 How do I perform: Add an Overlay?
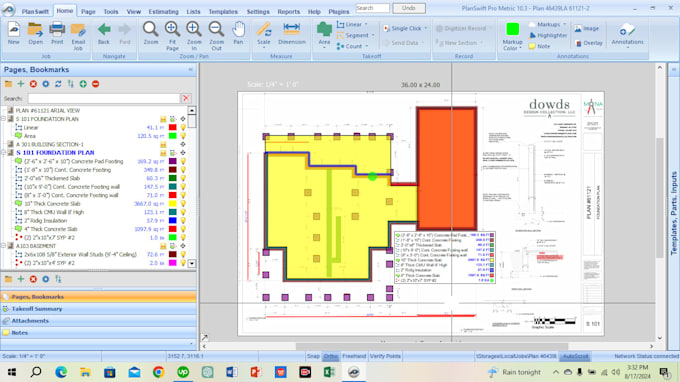pyautogui.click(x=588, y=43)
